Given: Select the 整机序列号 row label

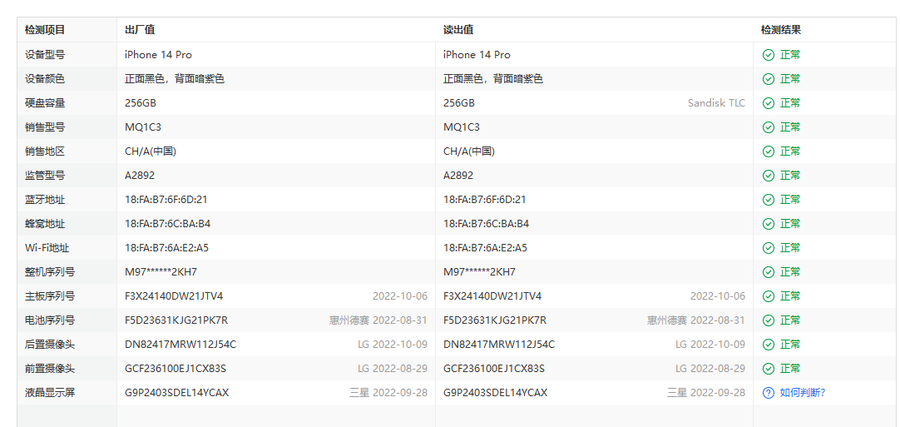Looking at the screenshot, I should (x=50, y=272).
